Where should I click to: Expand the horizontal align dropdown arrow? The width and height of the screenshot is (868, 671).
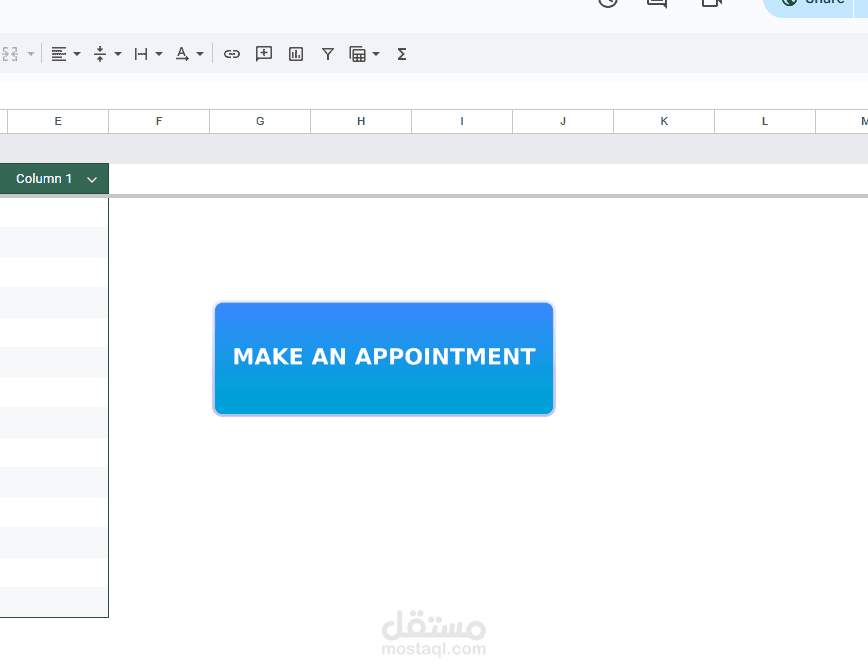point(77,54)
